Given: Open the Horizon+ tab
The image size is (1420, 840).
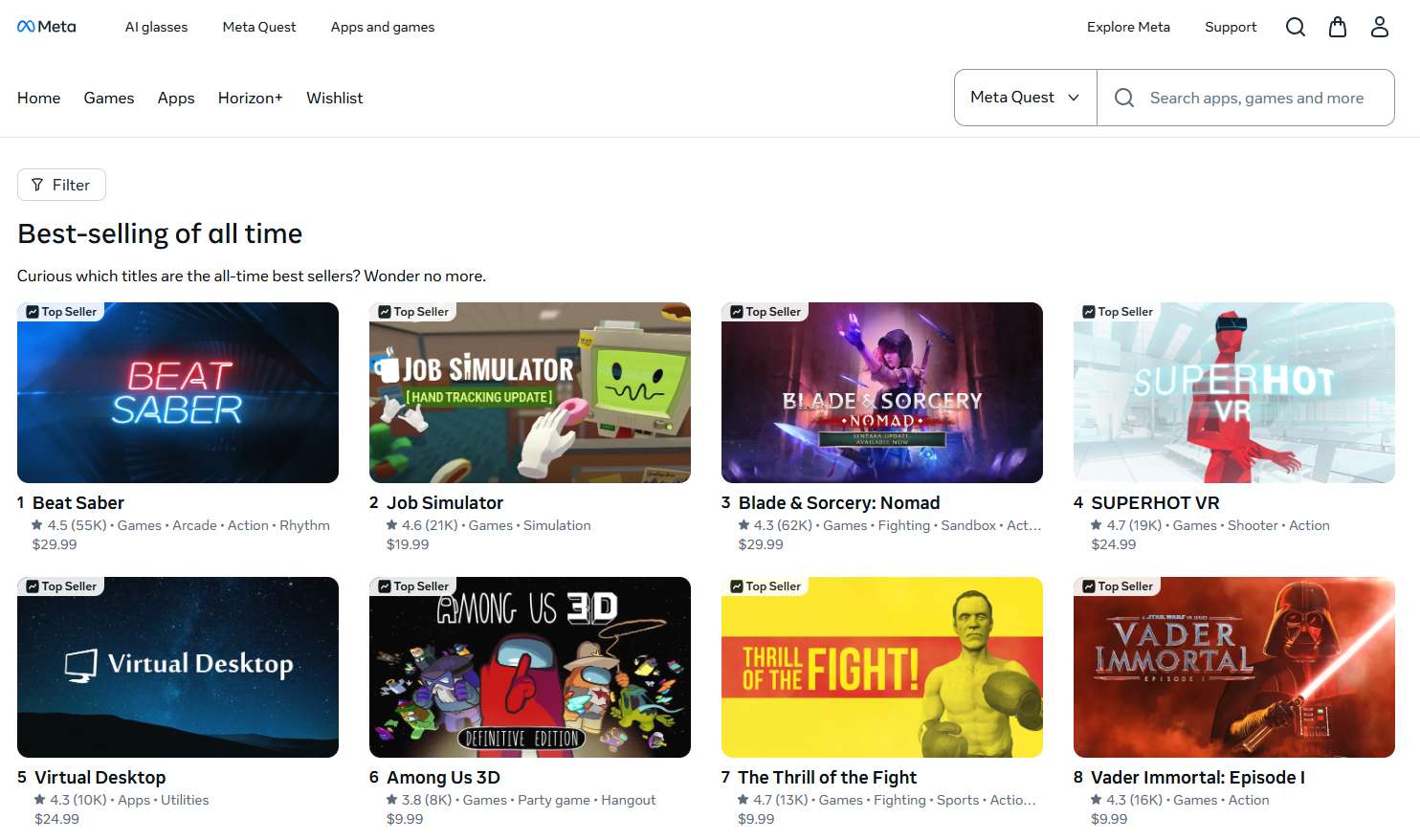Looking at the screenshot, I should point(251,98).
